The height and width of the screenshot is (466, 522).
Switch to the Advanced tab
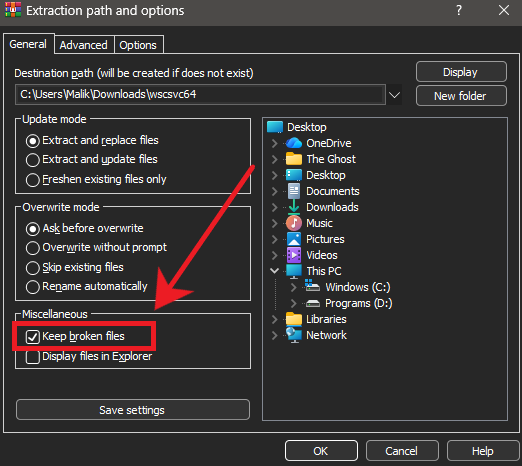point(84,45)
